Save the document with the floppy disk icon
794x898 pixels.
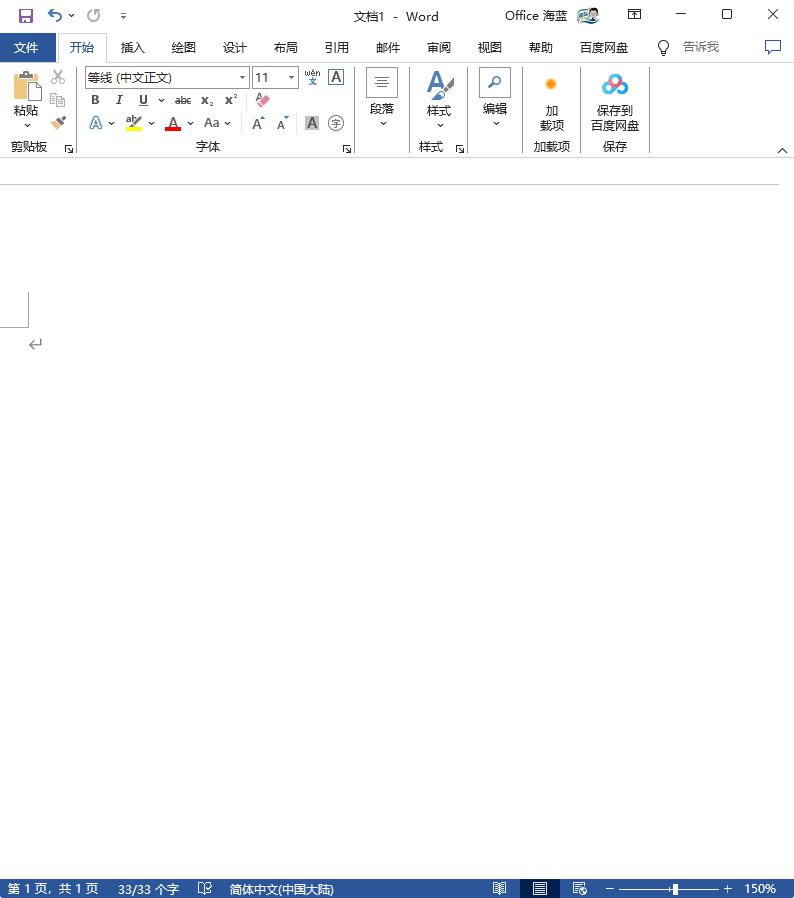[x=26, y=15]
